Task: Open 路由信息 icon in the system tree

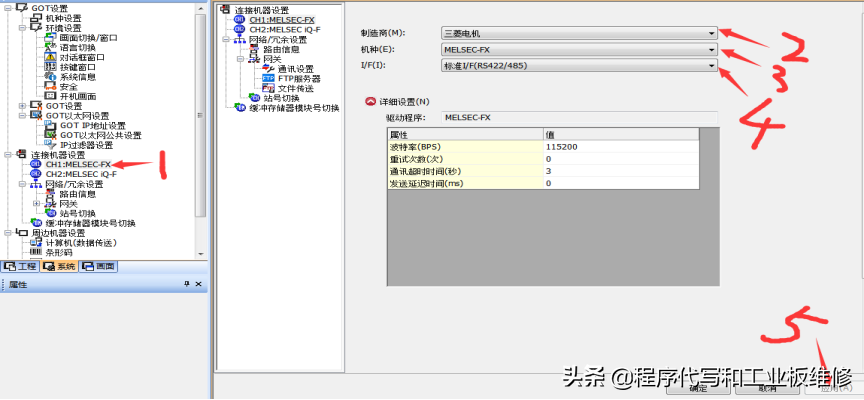Action: [x=51, y=194]
